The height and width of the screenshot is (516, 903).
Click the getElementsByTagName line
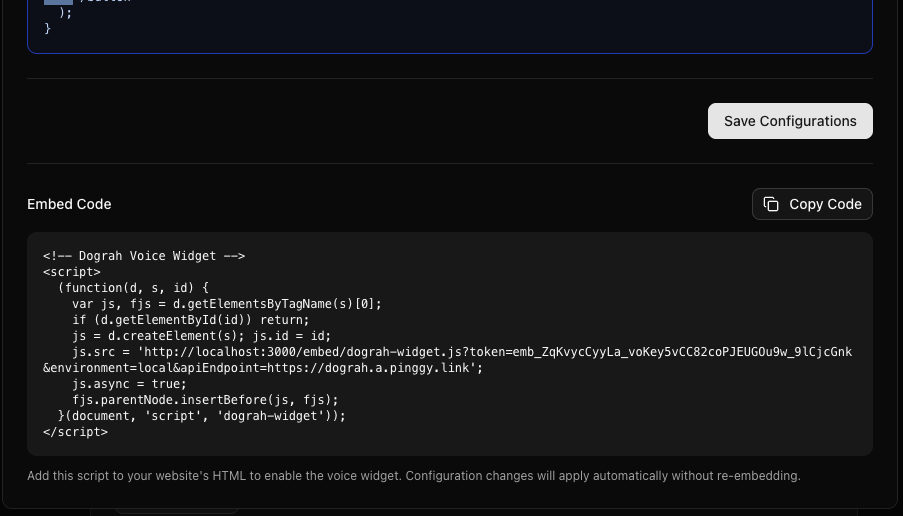pyautogui.click(x=227, y=303)
